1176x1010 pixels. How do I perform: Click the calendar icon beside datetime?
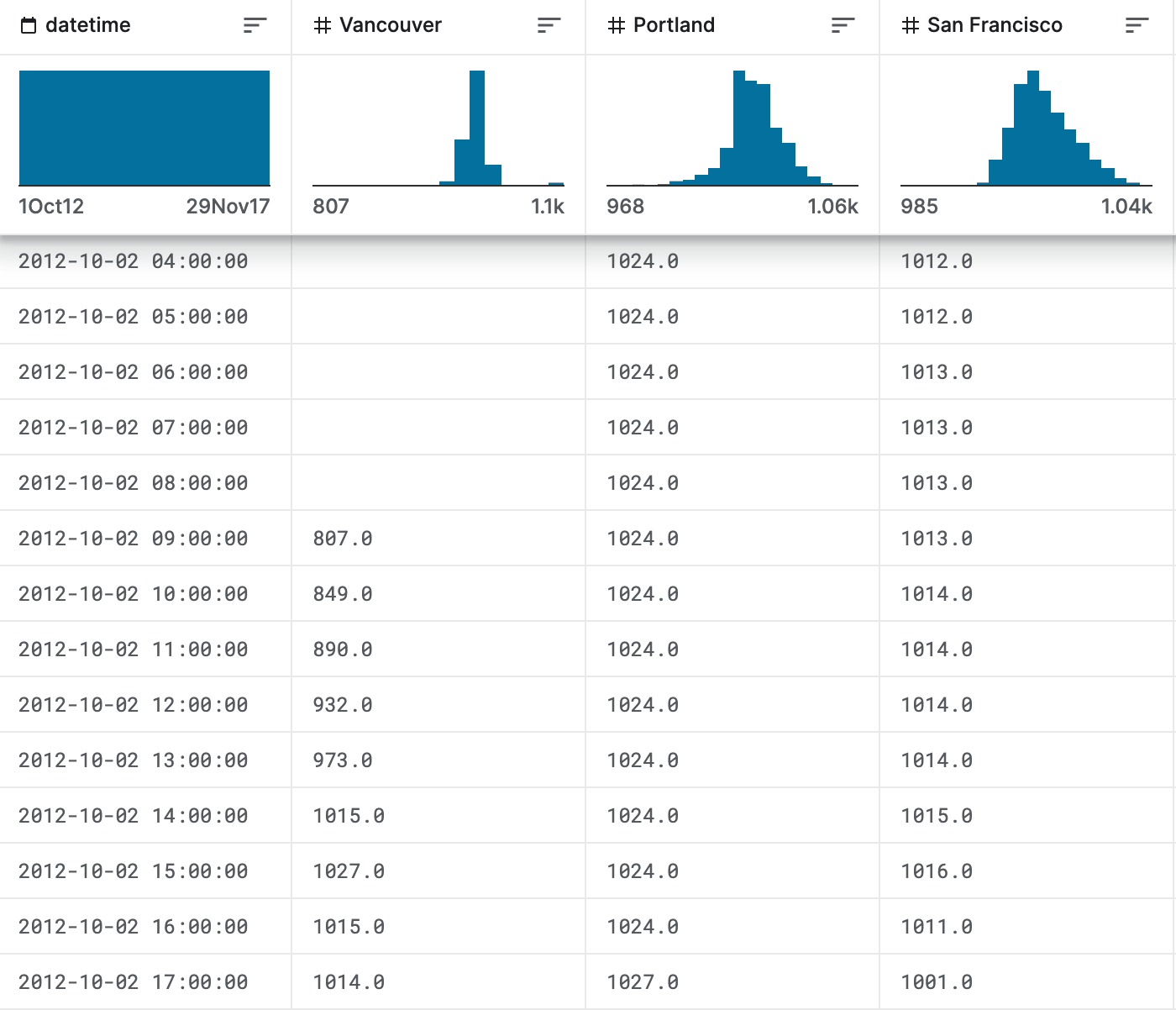(x=29, y=26)
